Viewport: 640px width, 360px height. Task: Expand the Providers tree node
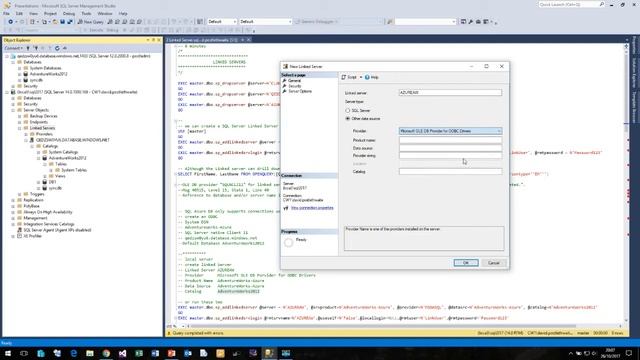26,134
